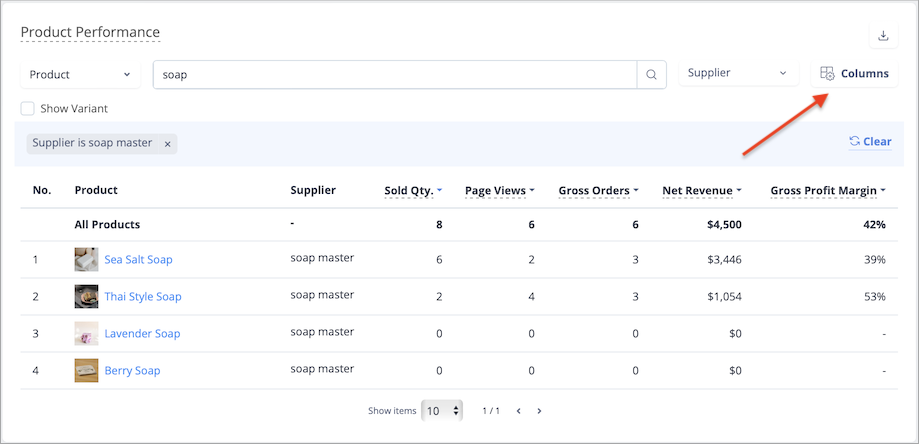Sort by the Sold Qty. column

point(413,190)
